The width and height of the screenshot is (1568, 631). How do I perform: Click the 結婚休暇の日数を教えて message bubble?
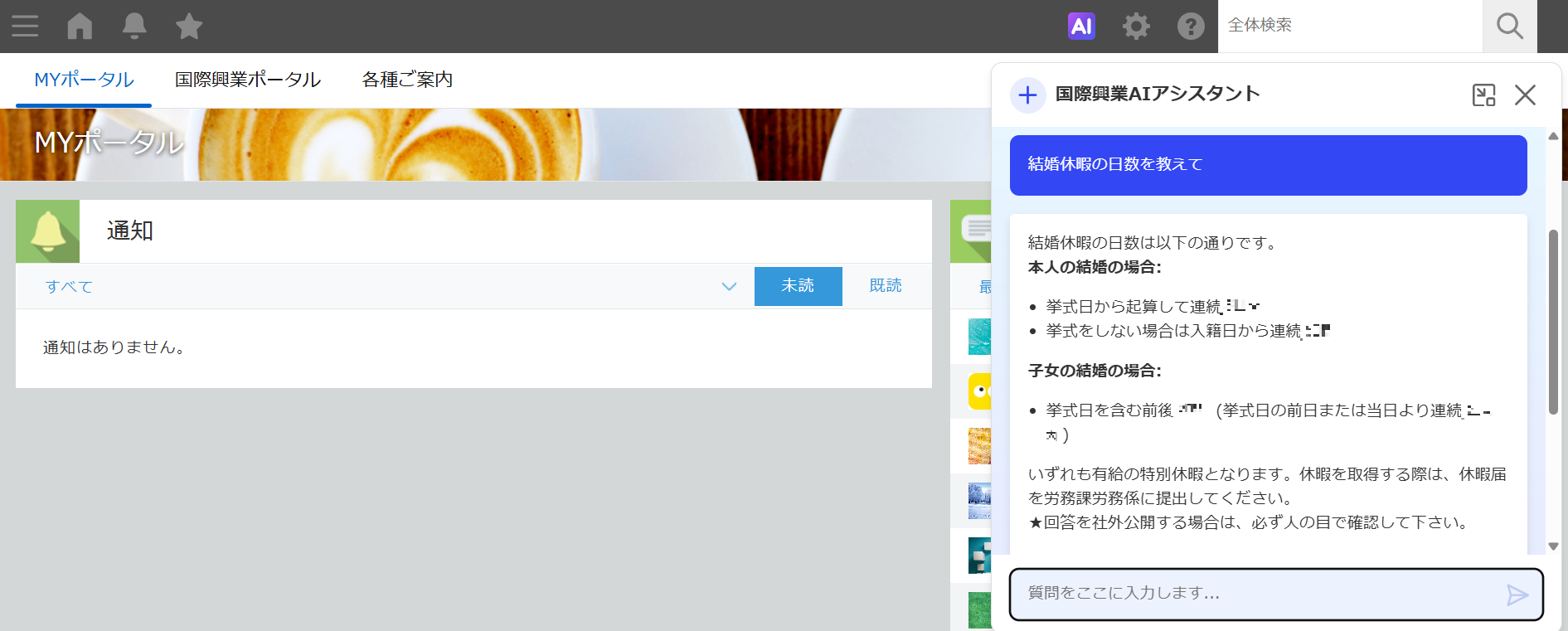click(1268, 165)
